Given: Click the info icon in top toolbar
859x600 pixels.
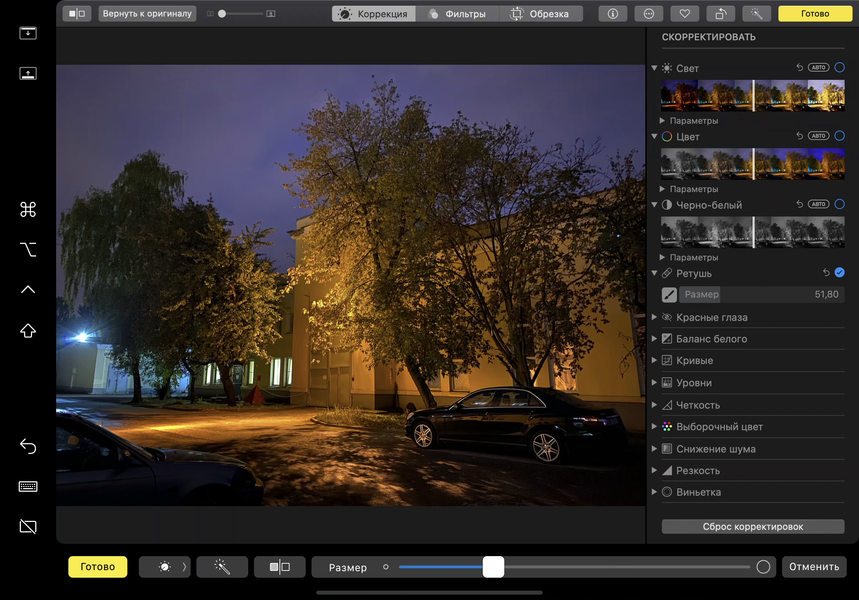Looking at the screenshot, I should point(612,14).
